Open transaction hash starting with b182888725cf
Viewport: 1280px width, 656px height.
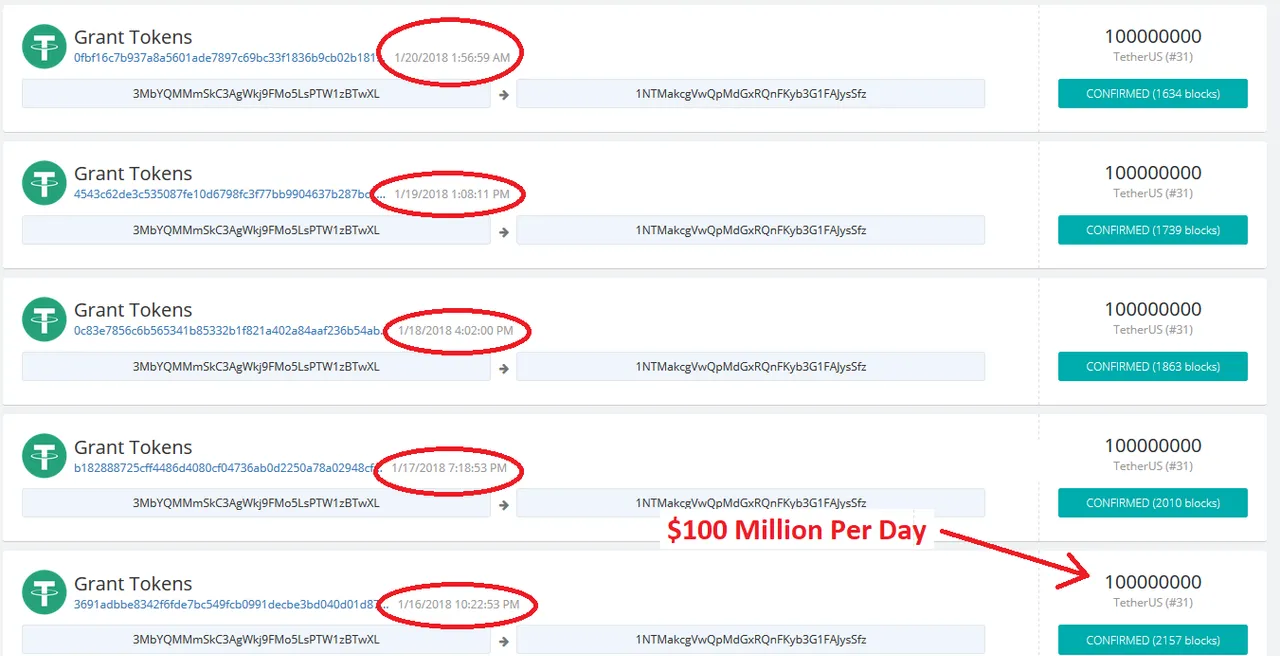pyautogui.click(x=228, y=467)
